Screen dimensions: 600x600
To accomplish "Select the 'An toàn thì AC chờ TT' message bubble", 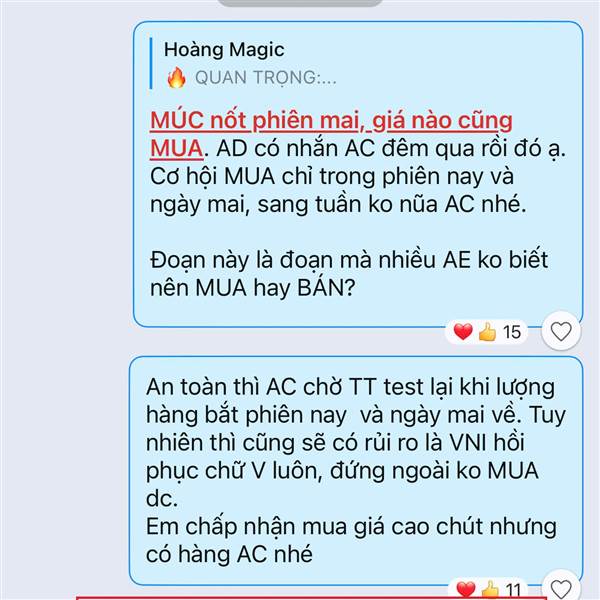I will point(356,471).
